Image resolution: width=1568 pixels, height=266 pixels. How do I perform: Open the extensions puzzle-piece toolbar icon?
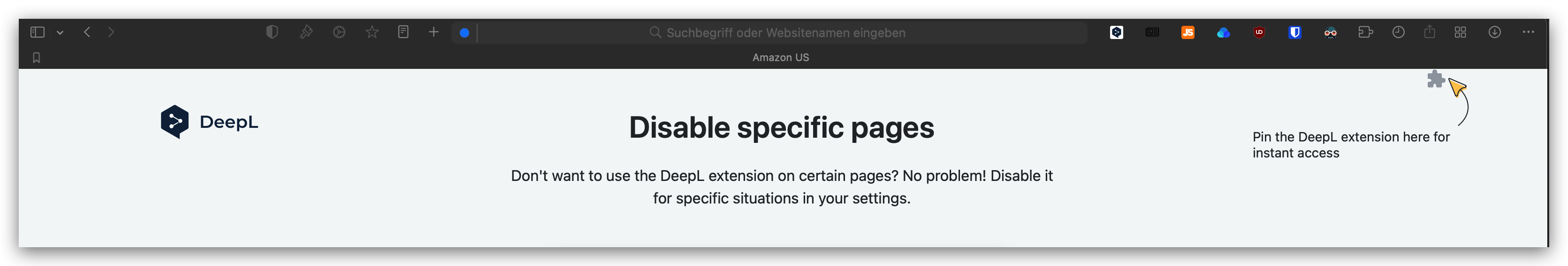click(1365, 32)
